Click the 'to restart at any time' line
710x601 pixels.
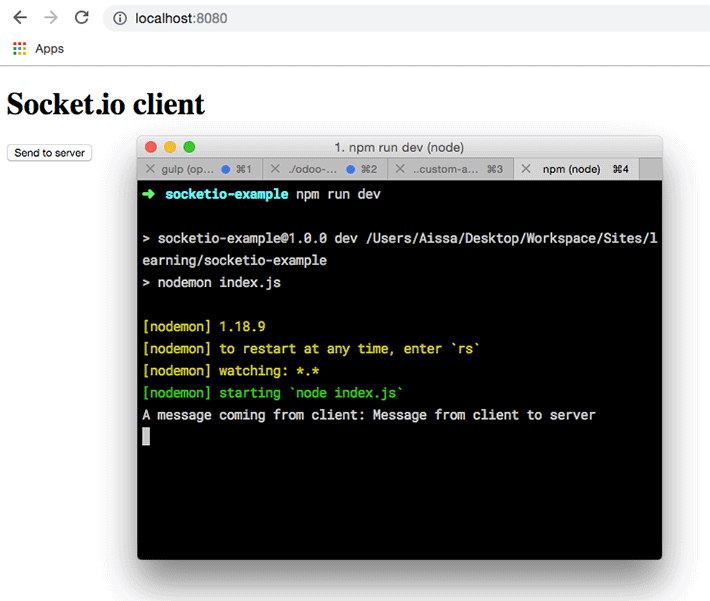(x=311, y=349)
